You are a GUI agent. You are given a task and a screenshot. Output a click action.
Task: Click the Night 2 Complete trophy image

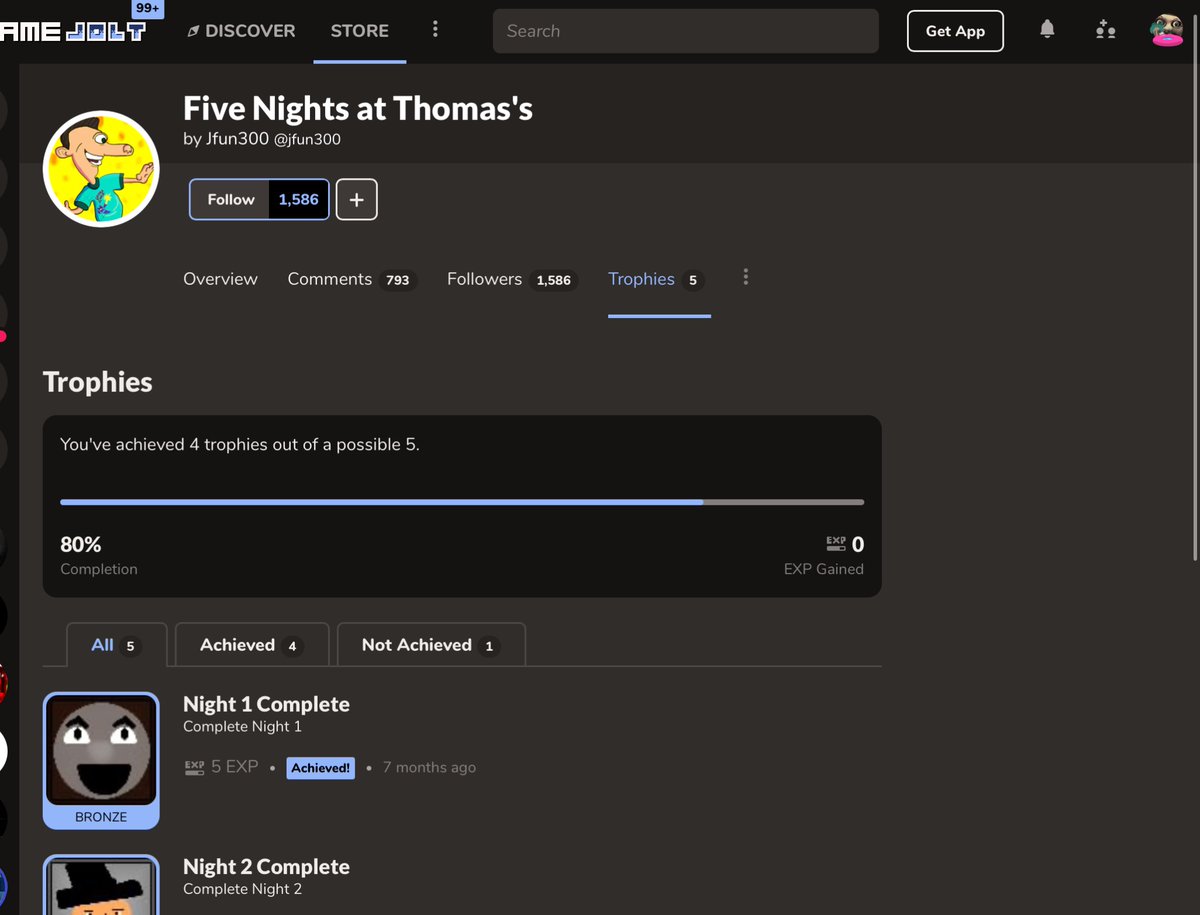(101, 886)
